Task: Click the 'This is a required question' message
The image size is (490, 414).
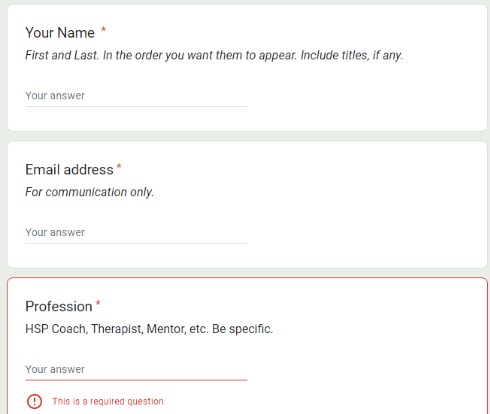Action: [x=108, y=401]
